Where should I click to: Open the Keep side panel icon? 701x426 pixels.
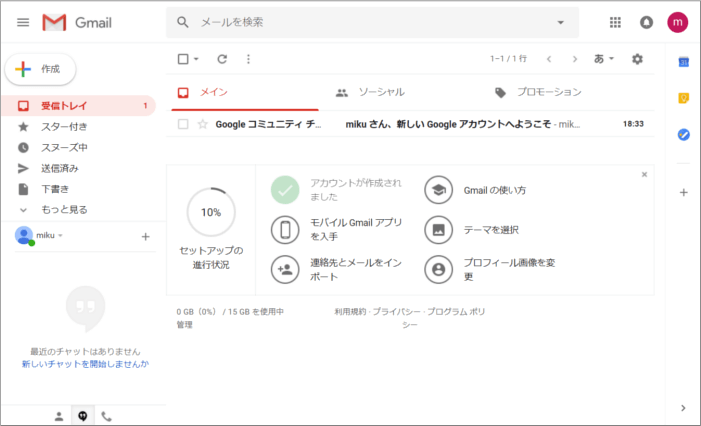(x=684, y=98)
